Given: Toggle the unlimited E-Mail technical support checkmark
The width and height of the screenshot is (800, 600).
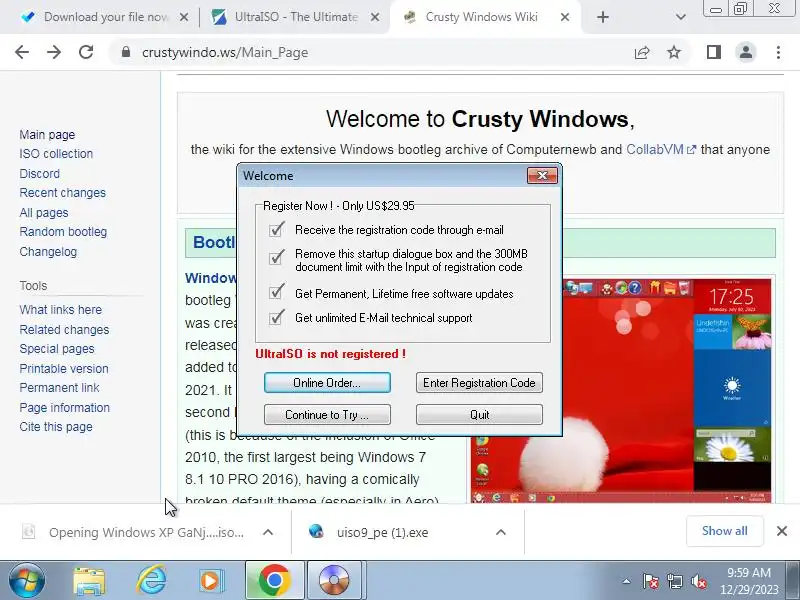Looking at the screenshot, I should tap(276, 317).
